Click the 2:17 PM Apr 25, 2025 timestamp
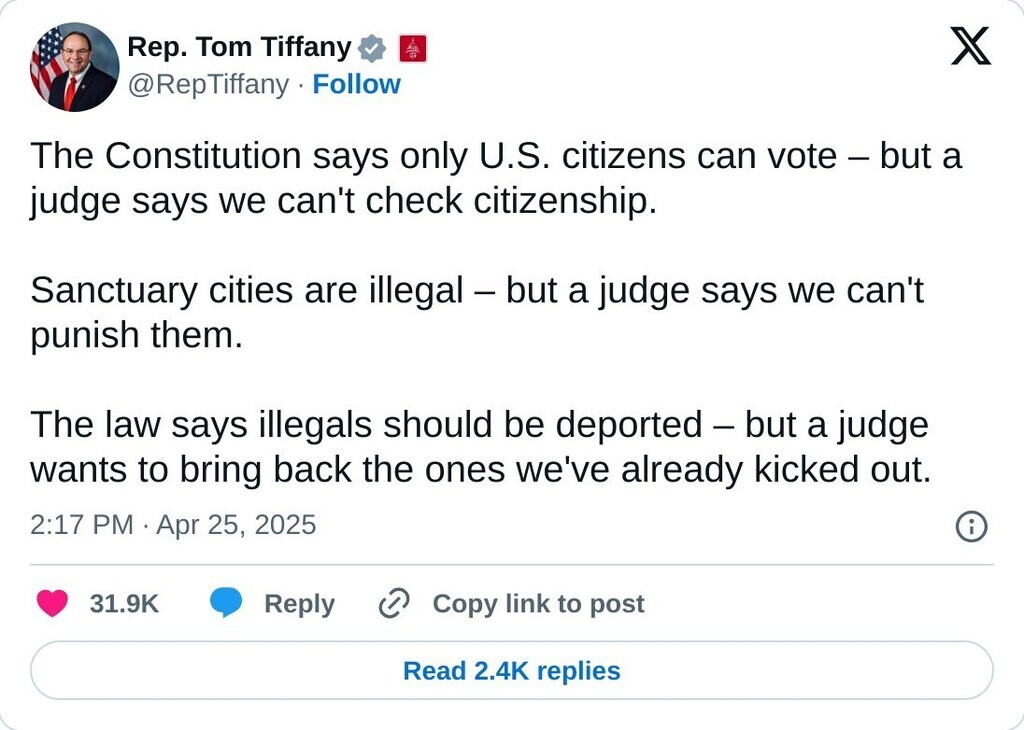The width and height of the screenshot is (1024, 730). pos(173,525)
